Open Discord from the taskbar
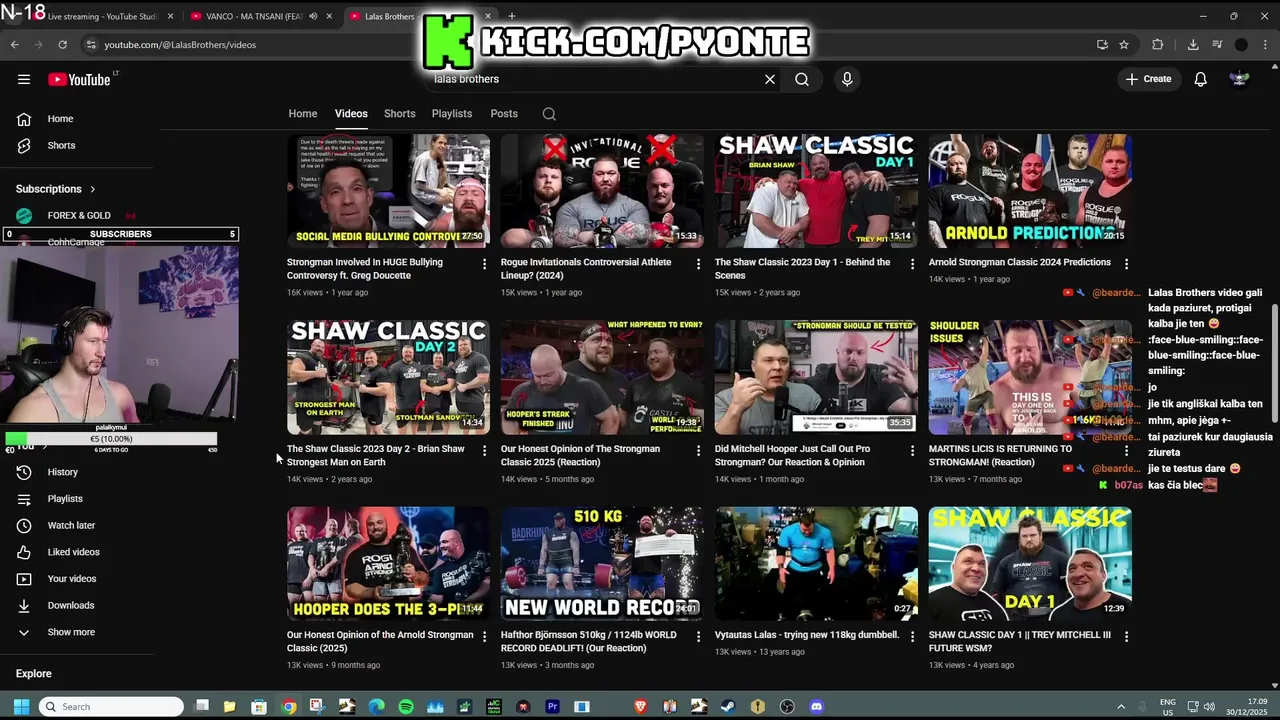 816,707
